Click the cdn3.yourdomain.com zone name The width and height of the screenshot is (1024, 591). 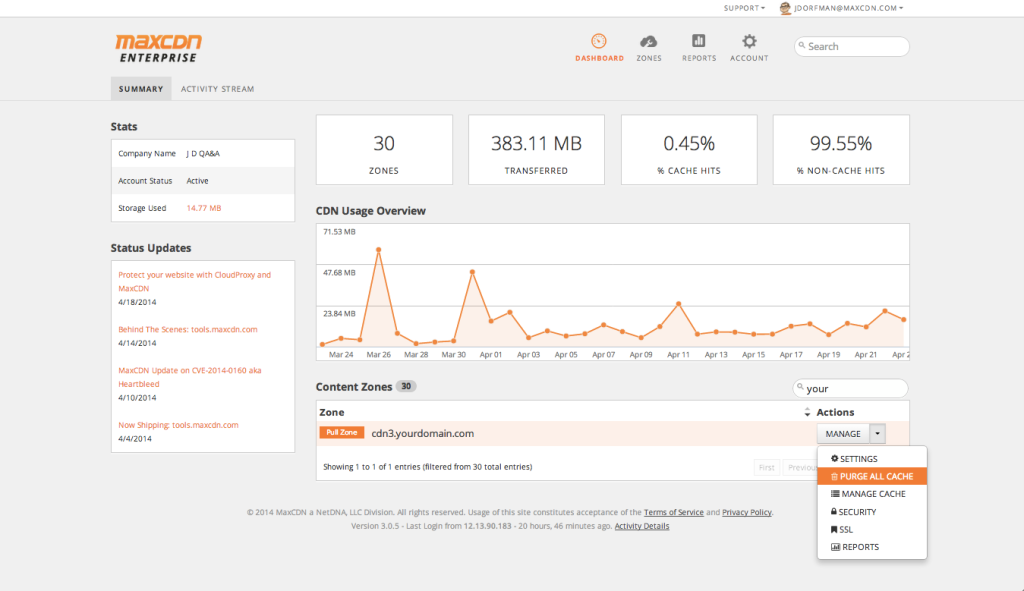pyautogui.click(x=423, y=433)
